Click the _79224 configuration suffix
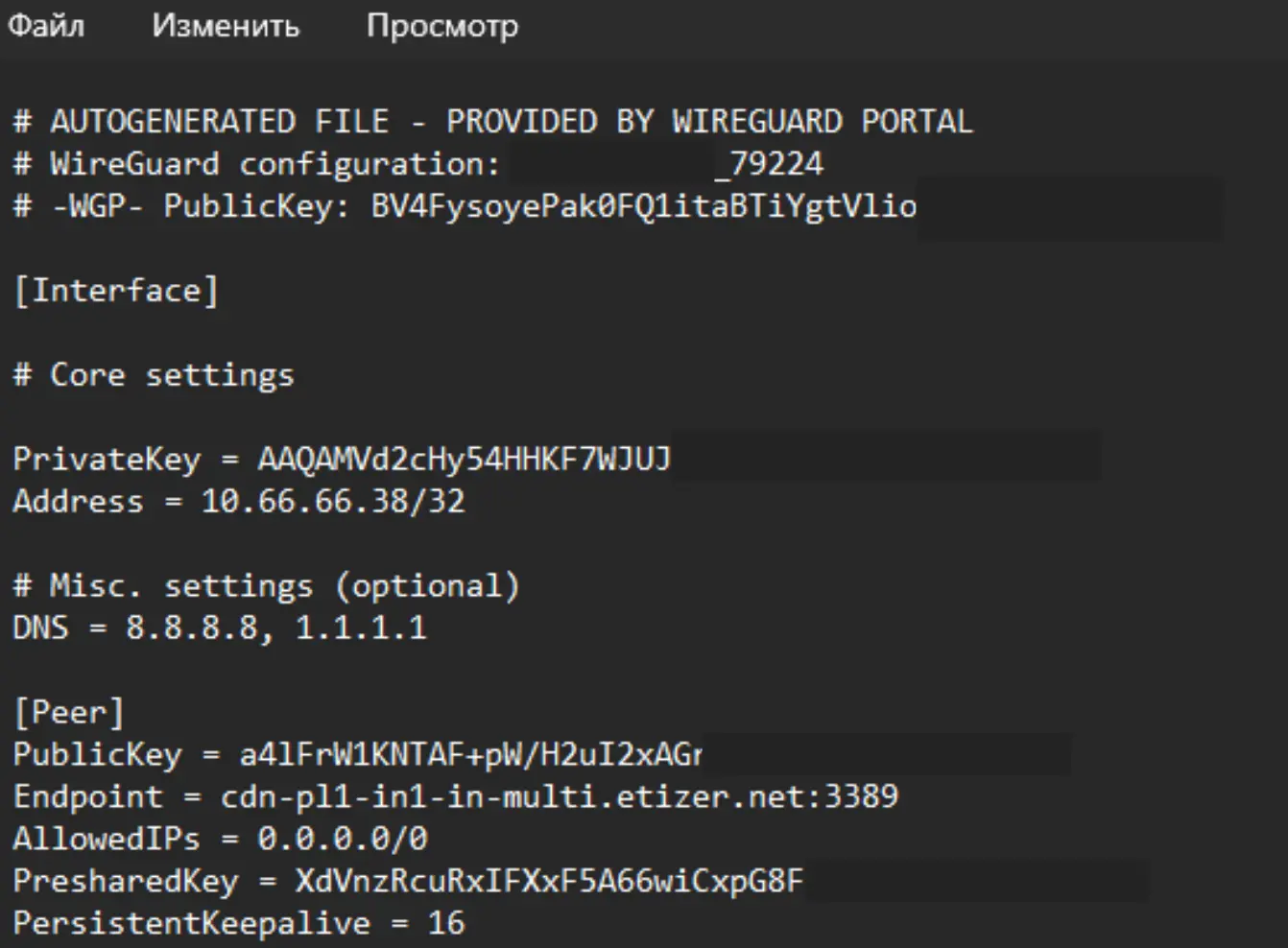 (x=768, y=165)
